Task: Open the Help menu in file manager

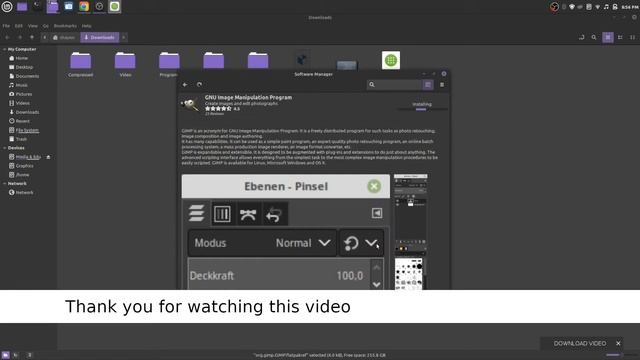Action: (87, 26)
